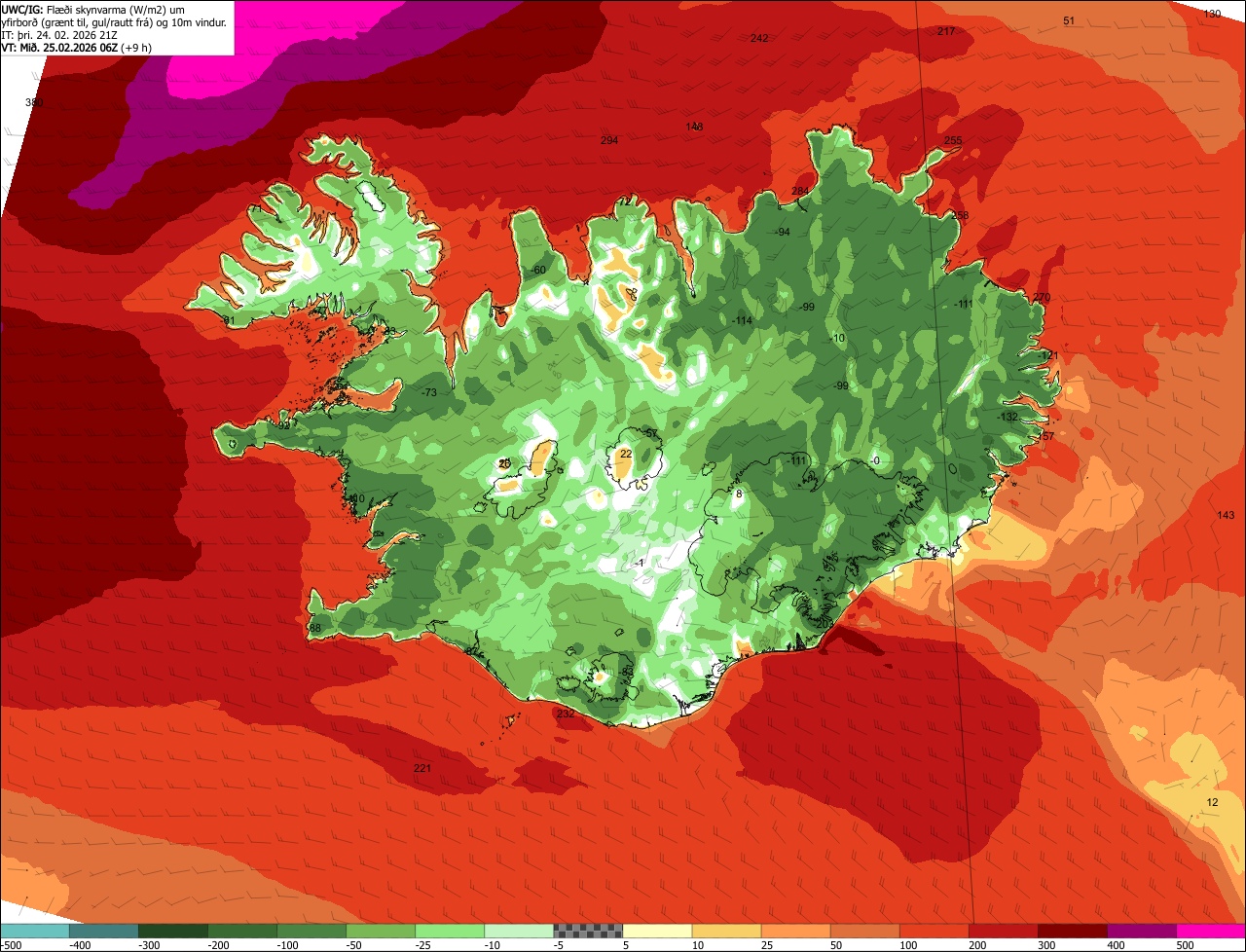Image resolution: width=1246 pixels, height=952 pixels.
Task: Click the '-25' legend scale label
Action: [x=423, y=944]
